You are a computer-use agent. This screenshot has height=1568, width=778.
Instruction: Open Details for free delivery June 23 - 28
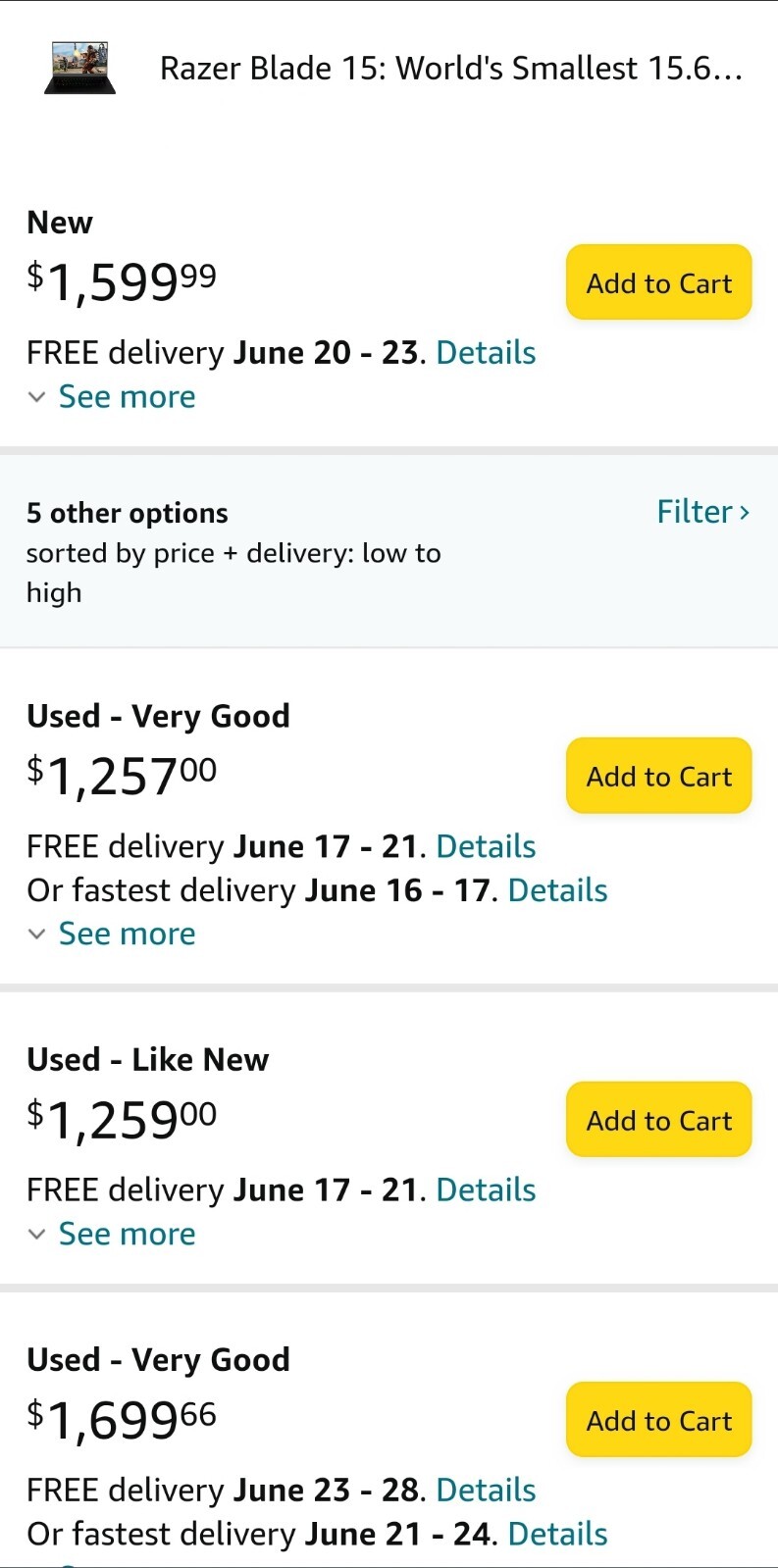pos(486,1489)
